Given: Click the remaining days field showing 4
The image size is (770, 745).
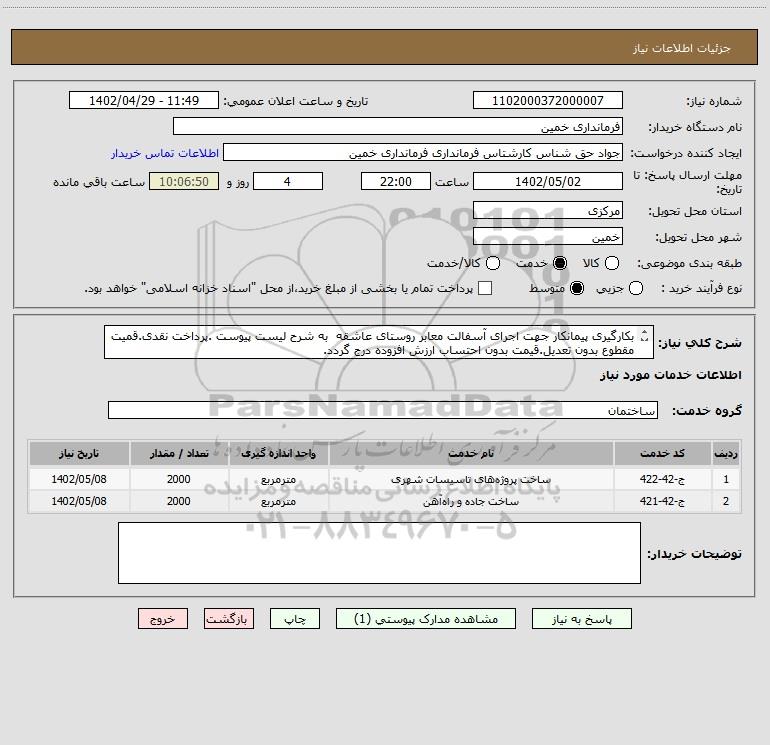Looking at the screenshot, I should pos(288,181).
